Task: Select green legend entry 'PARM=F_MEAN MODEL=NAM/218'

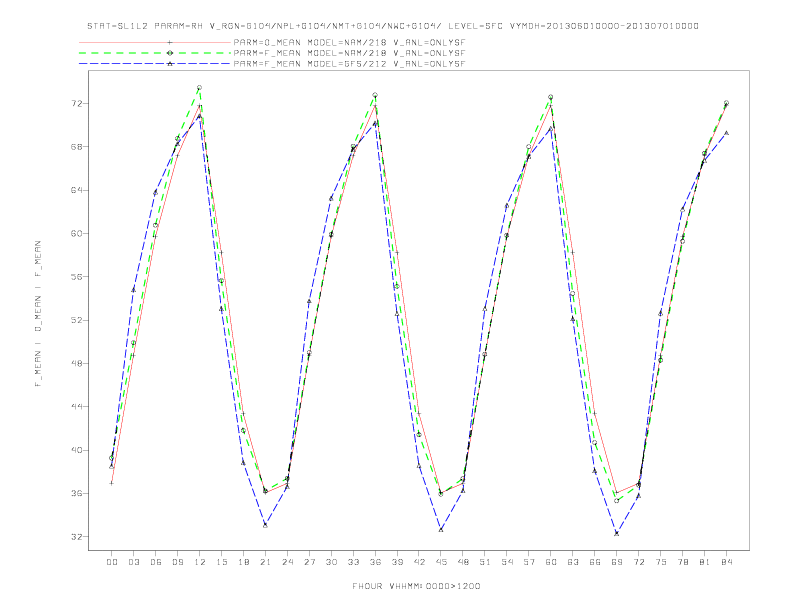Action: coord(349,53)
